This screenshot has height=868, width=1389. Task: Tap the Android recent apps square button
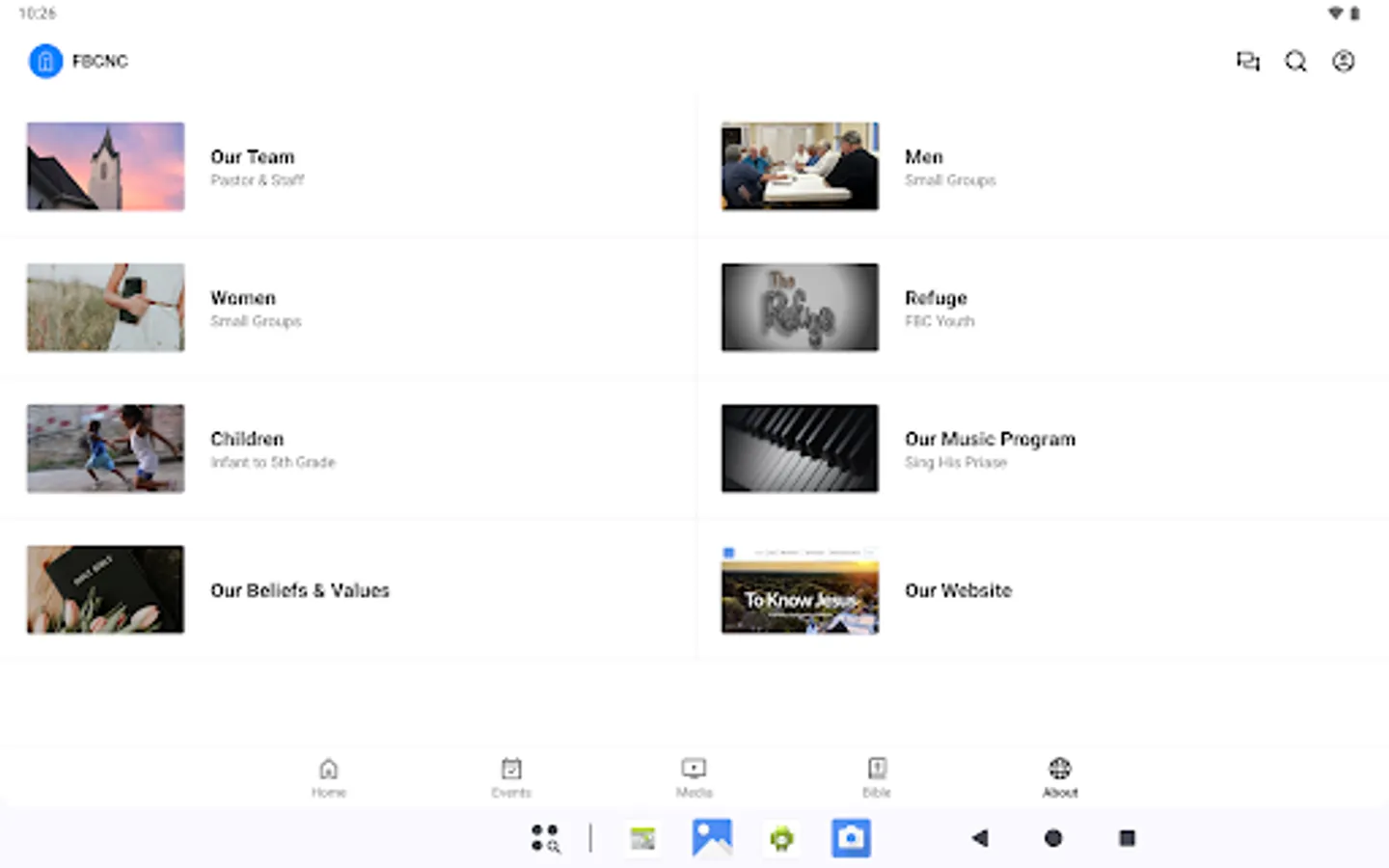1127,838
